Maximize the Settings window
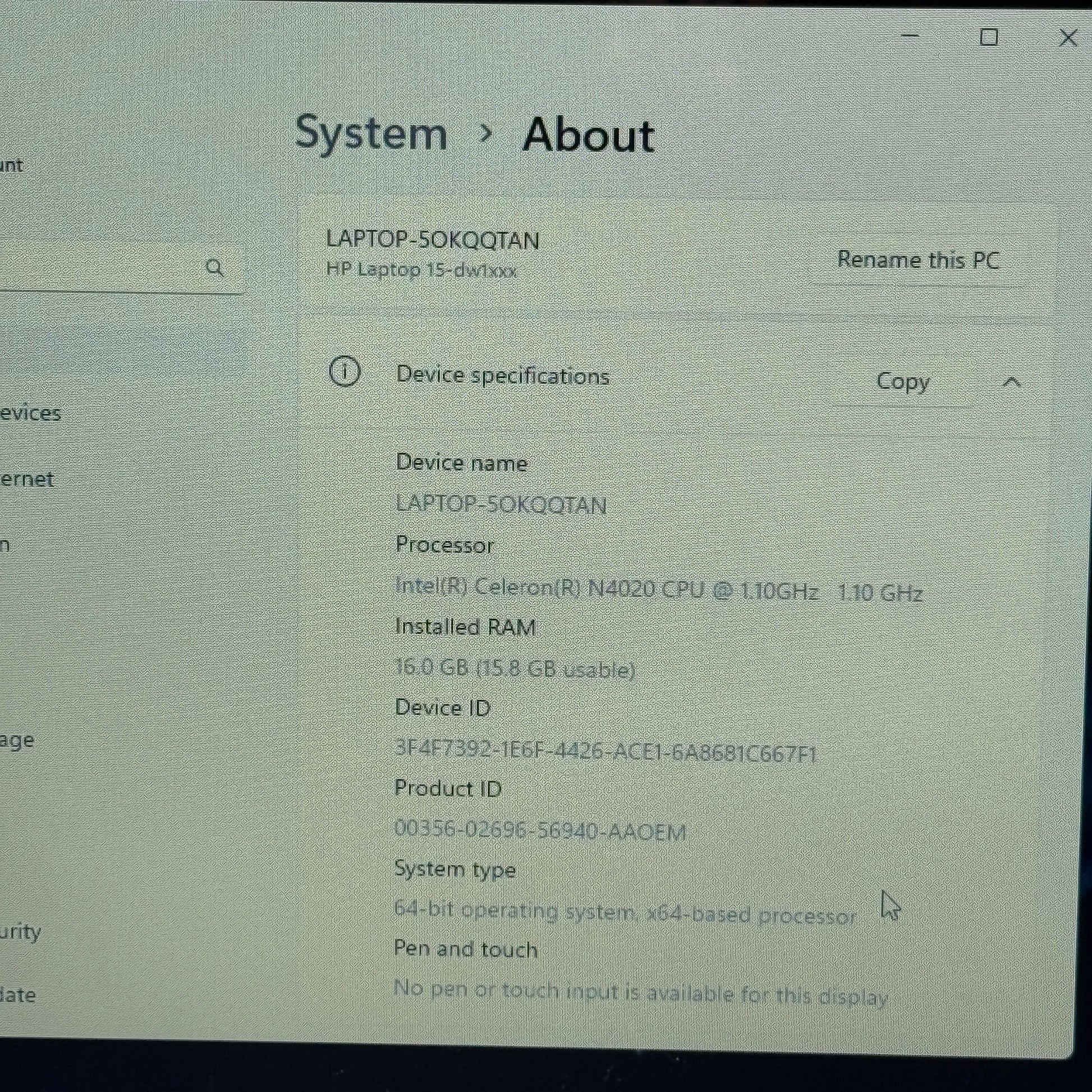Screen dimensions: 1092x1092 pyautogui.click(x=989, y=37)
